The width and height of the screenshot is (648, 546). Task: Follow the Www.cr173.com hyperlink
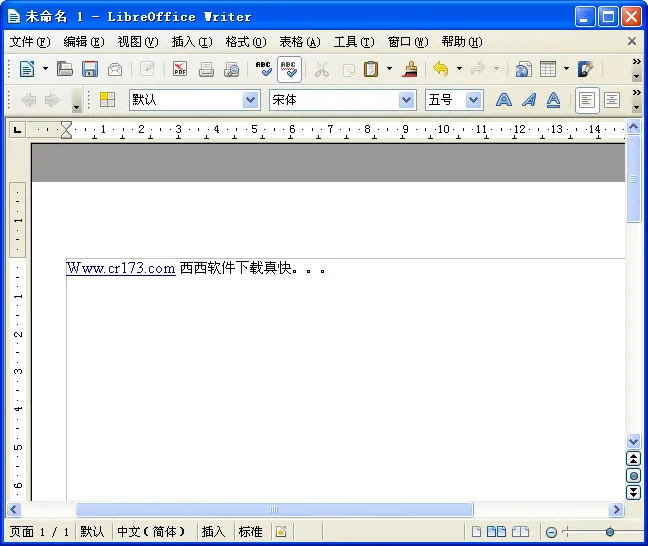click(x=121, y=268)
